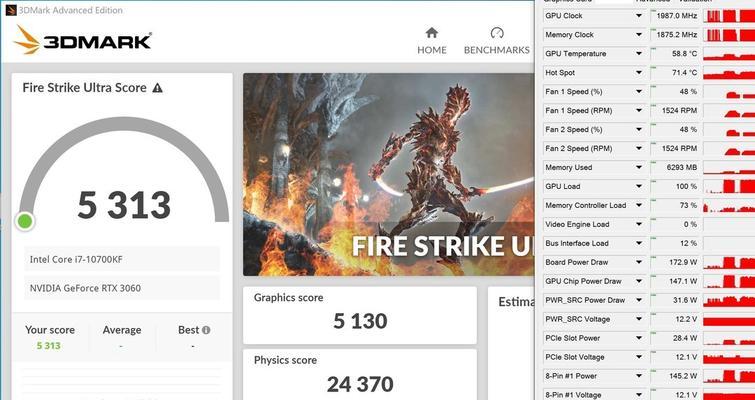Viewport: 755px width, 400px height.
Task: Open the Memory Clock sensor dropdown arrow
Action: coord(639,35)
